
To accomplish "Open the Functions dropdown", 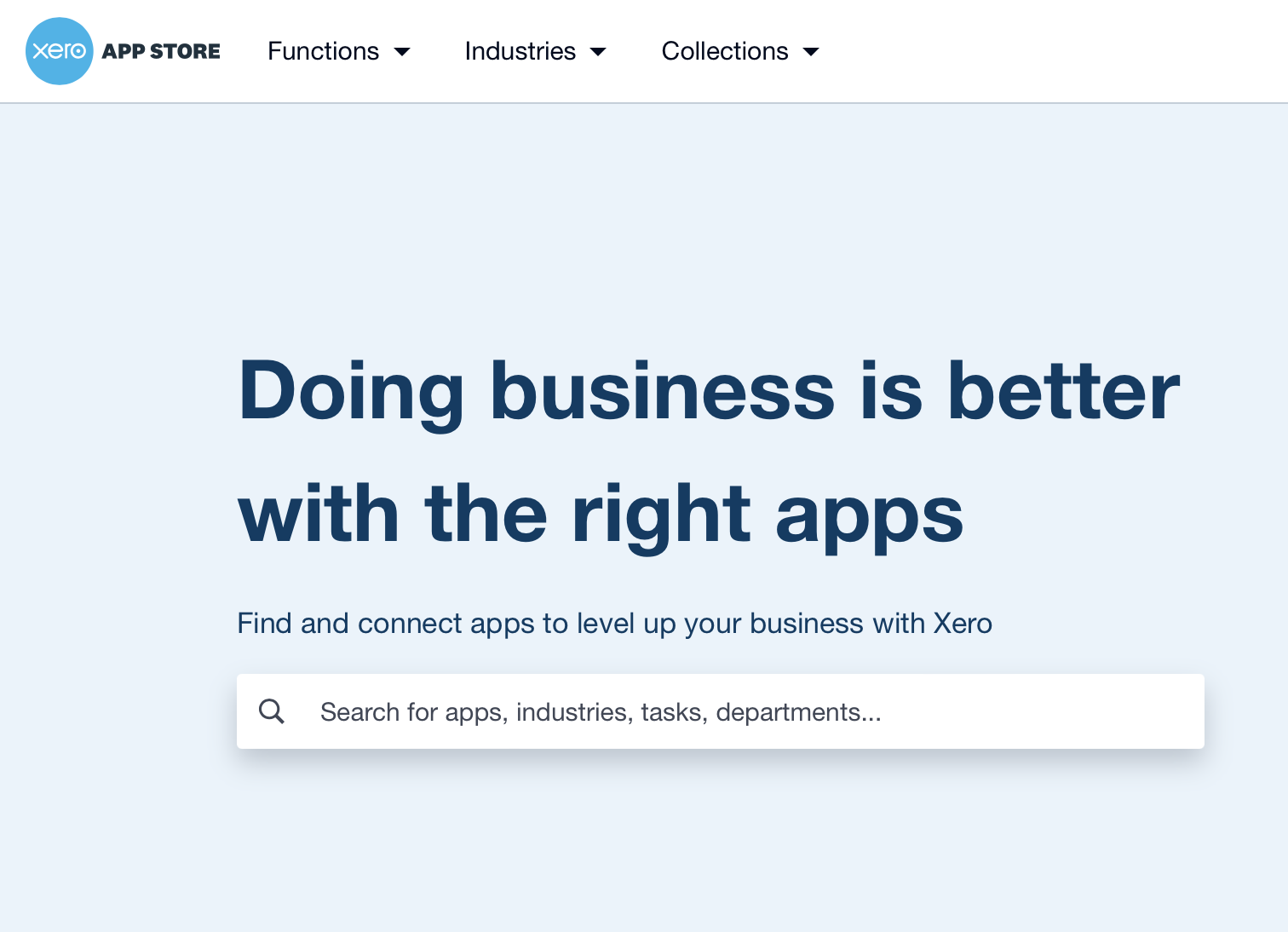I will (x=339, y=51).
